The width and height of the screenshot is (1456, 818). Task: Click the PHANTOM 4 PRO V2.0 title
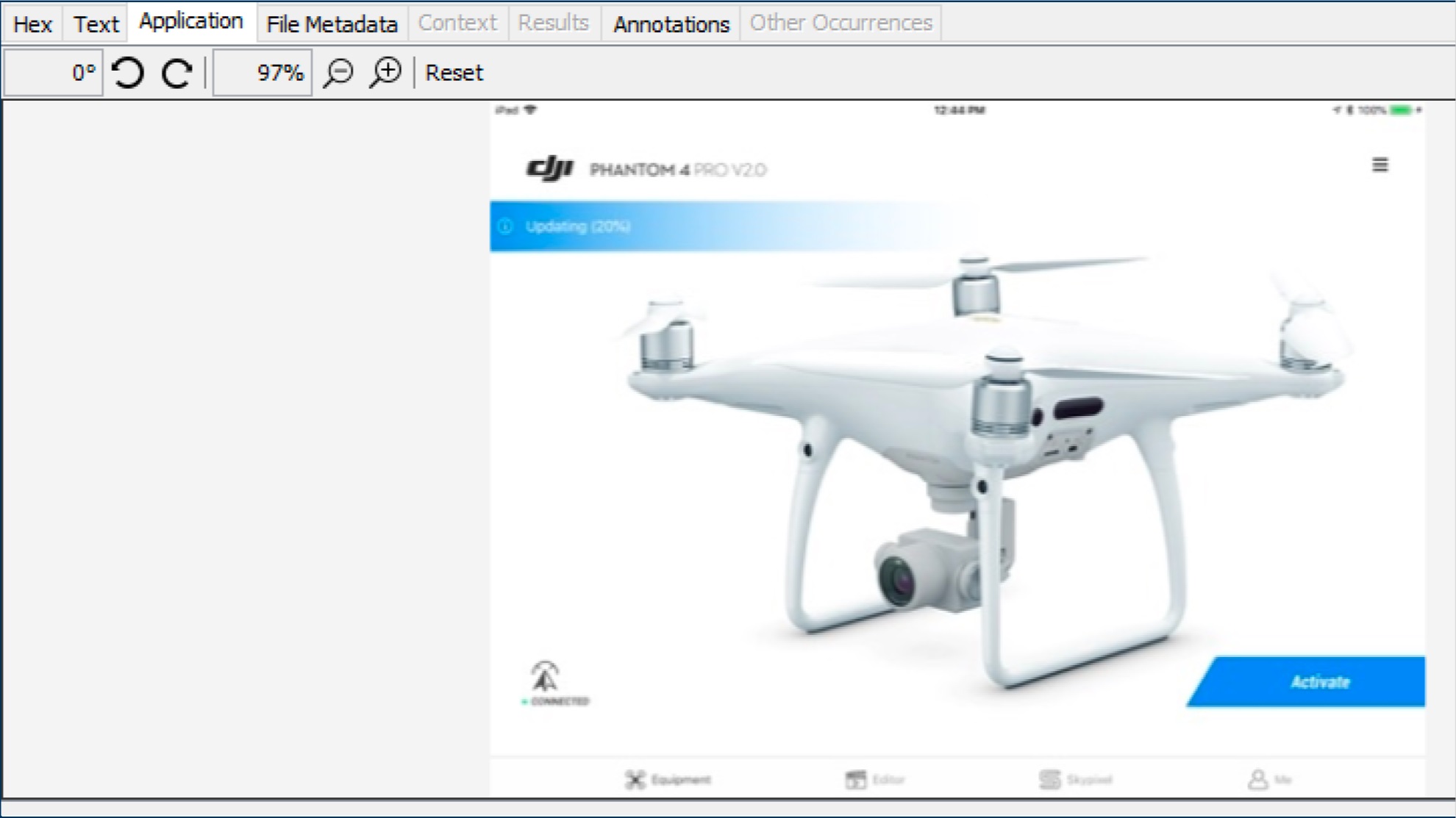click(678, 170)
